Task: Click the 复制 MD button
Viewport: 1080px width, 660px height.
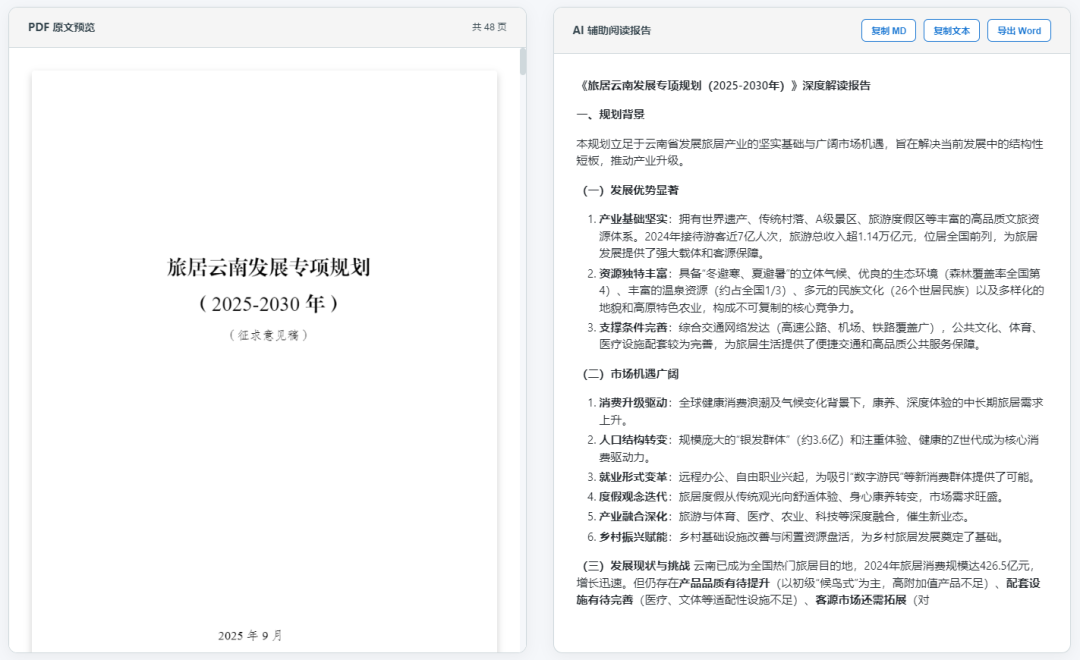Action: point(888,31)
